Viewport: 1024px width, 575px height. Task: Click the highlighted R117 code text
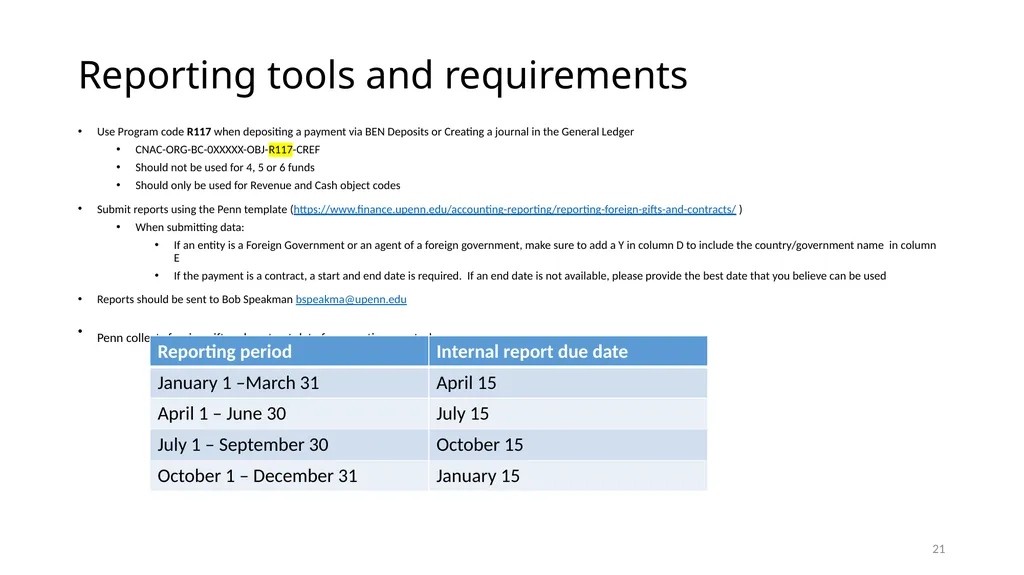click(x=280, y=150)
